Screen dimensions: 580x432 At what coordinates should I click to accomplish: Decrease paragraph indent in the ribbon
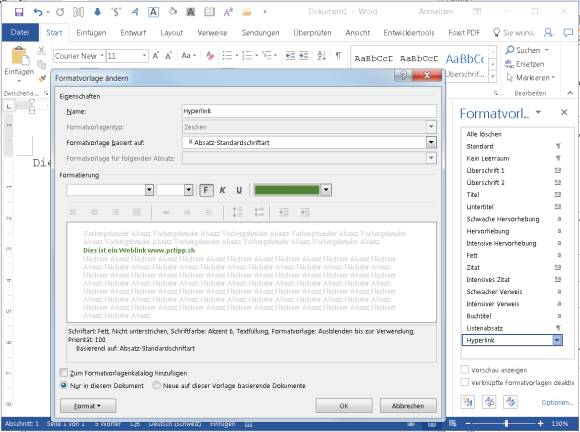290,56
